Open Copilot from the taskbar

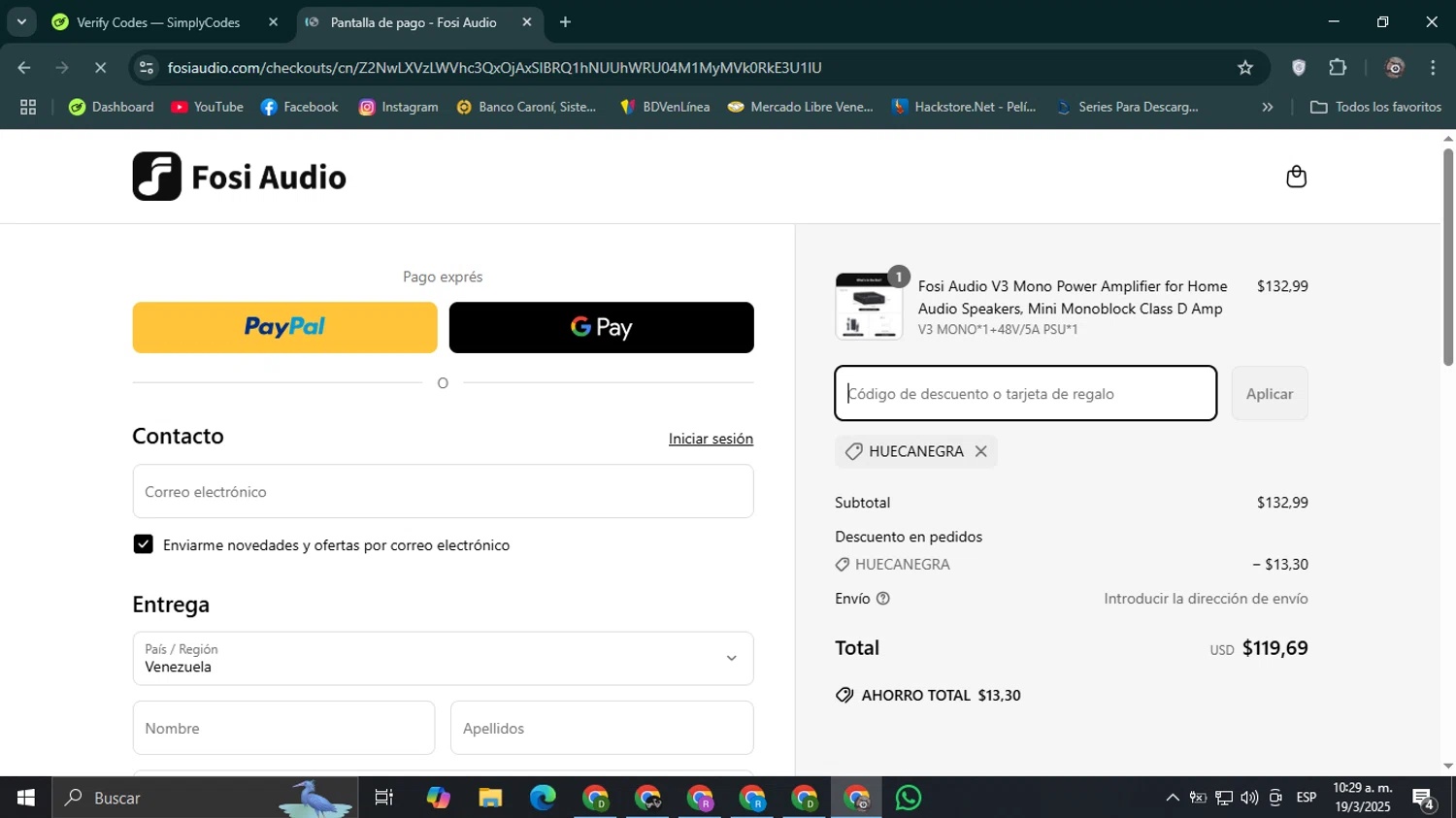[438, 798]
